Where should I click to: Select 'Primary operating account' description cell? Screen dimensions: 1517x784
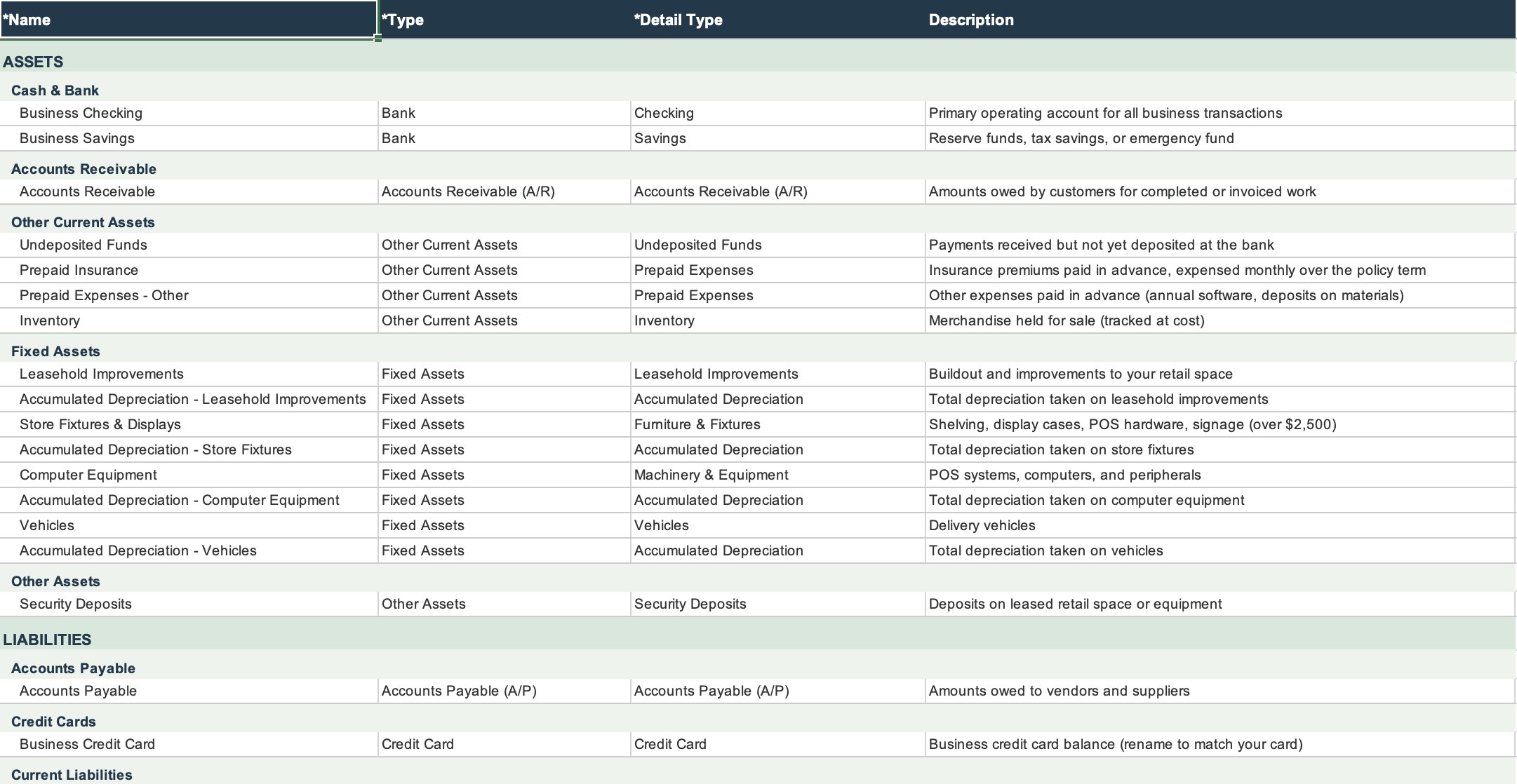tap(1221, 114)
